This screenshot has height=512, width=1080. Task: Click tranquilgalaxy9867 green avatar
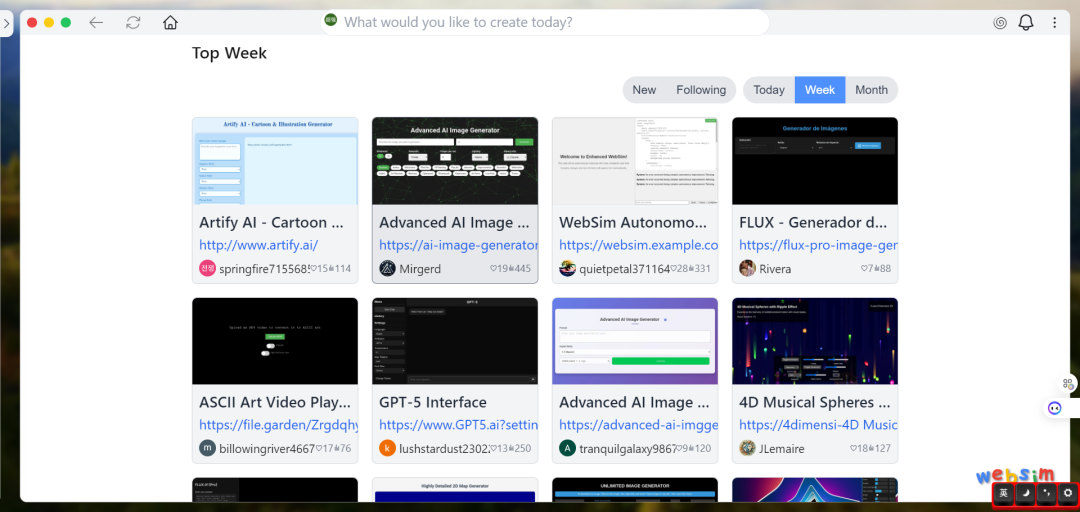click(568, 448)
